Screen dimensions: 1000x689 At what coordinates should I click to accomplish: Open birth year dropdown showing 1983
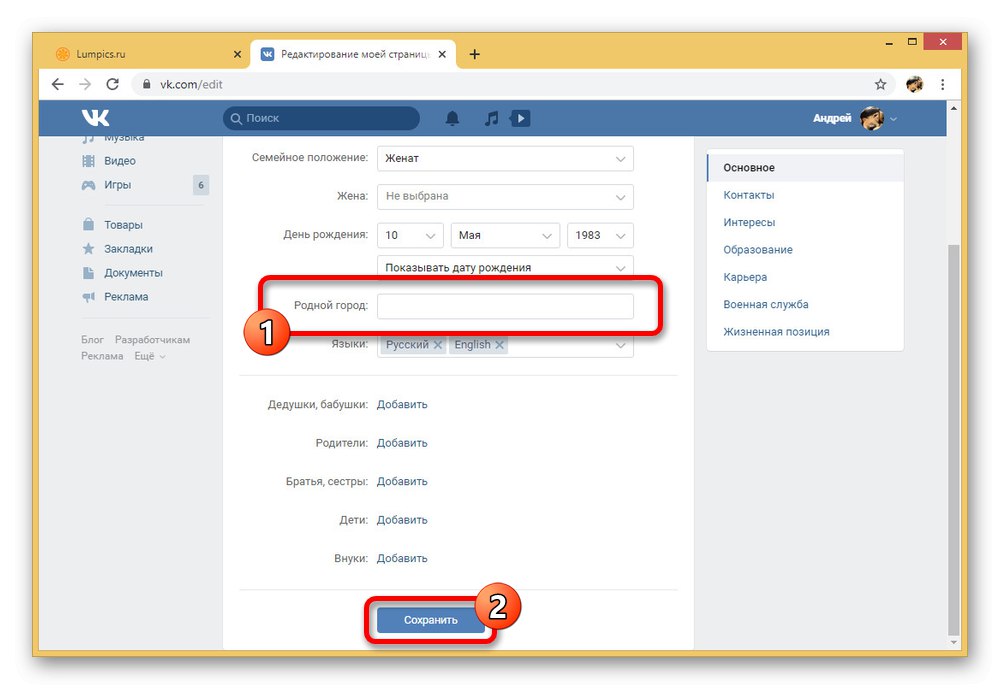click(x=600, y=235)
